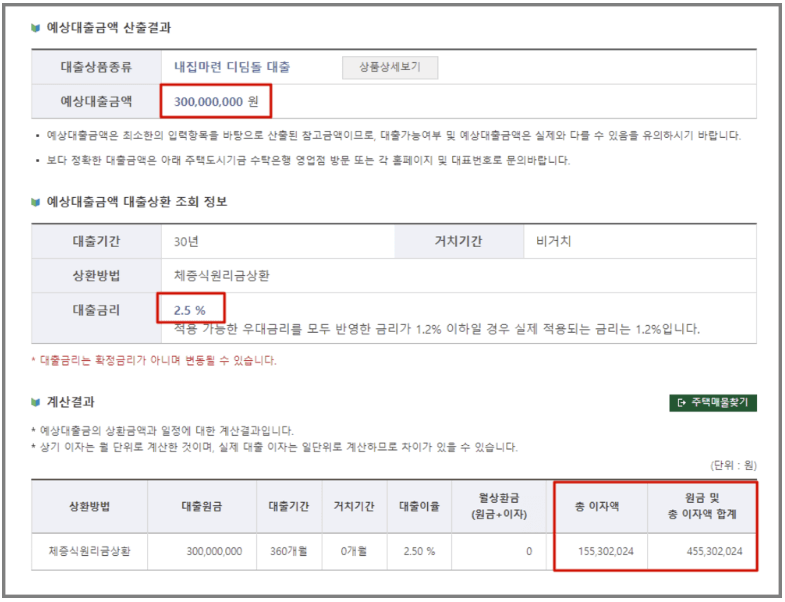Click the bullet icon beside 예상대출금액 산출결과
This screenshot has height=602, width=785.
(x=35, y=28)
